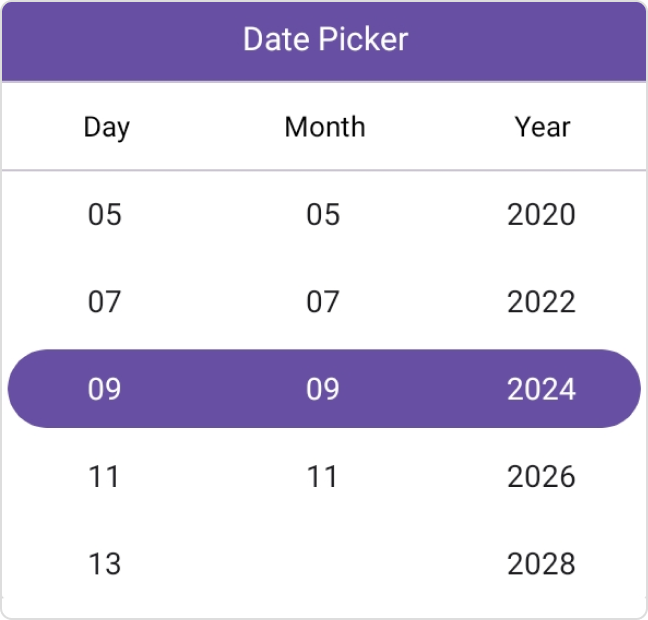Choose day 07 from the Day column

point(105,302)
